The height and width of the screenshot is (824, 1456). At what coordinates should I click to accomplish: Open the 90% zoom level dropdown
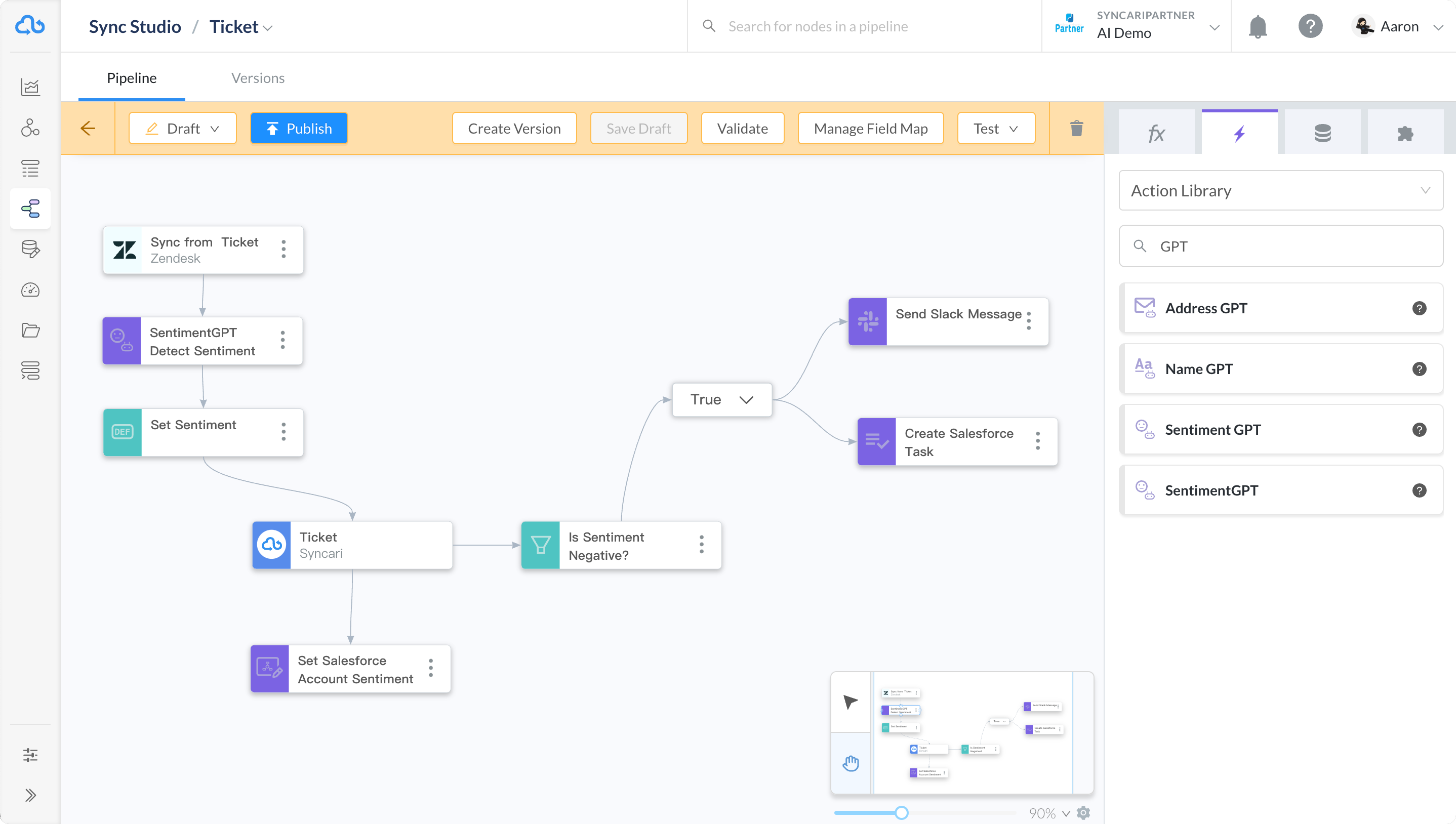click(1049, 813)
